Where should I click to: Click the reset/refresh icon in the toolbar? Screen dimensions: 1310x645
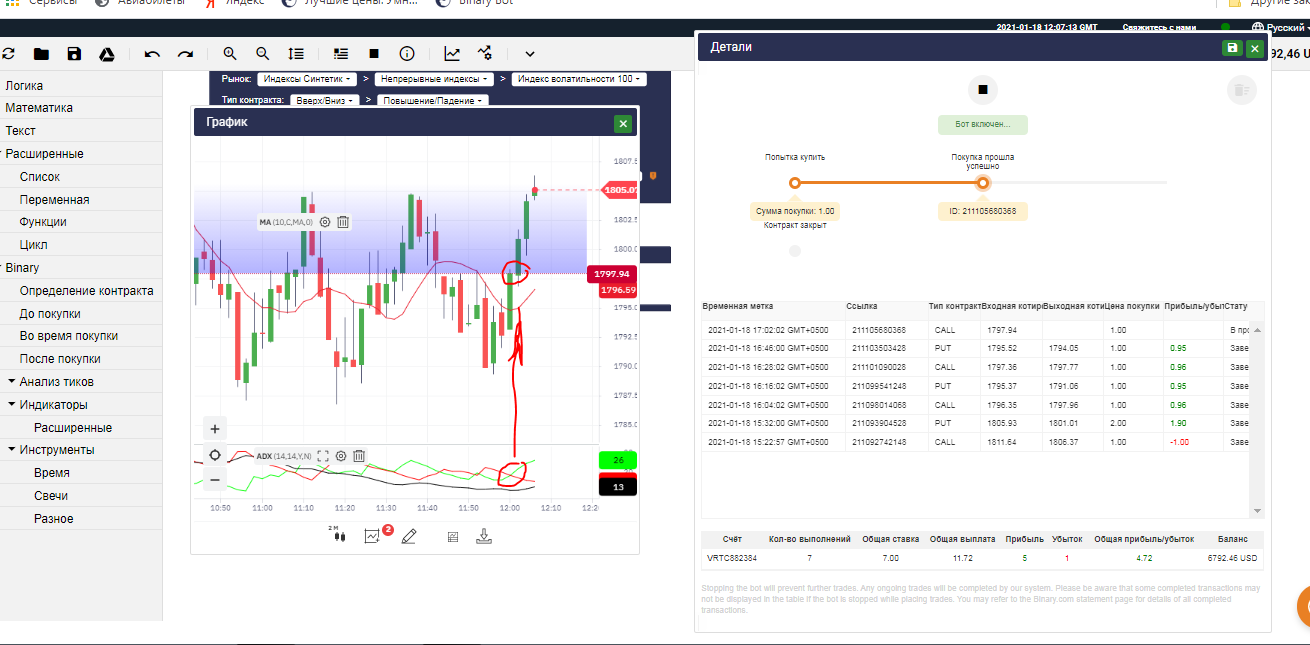(8, 54)
